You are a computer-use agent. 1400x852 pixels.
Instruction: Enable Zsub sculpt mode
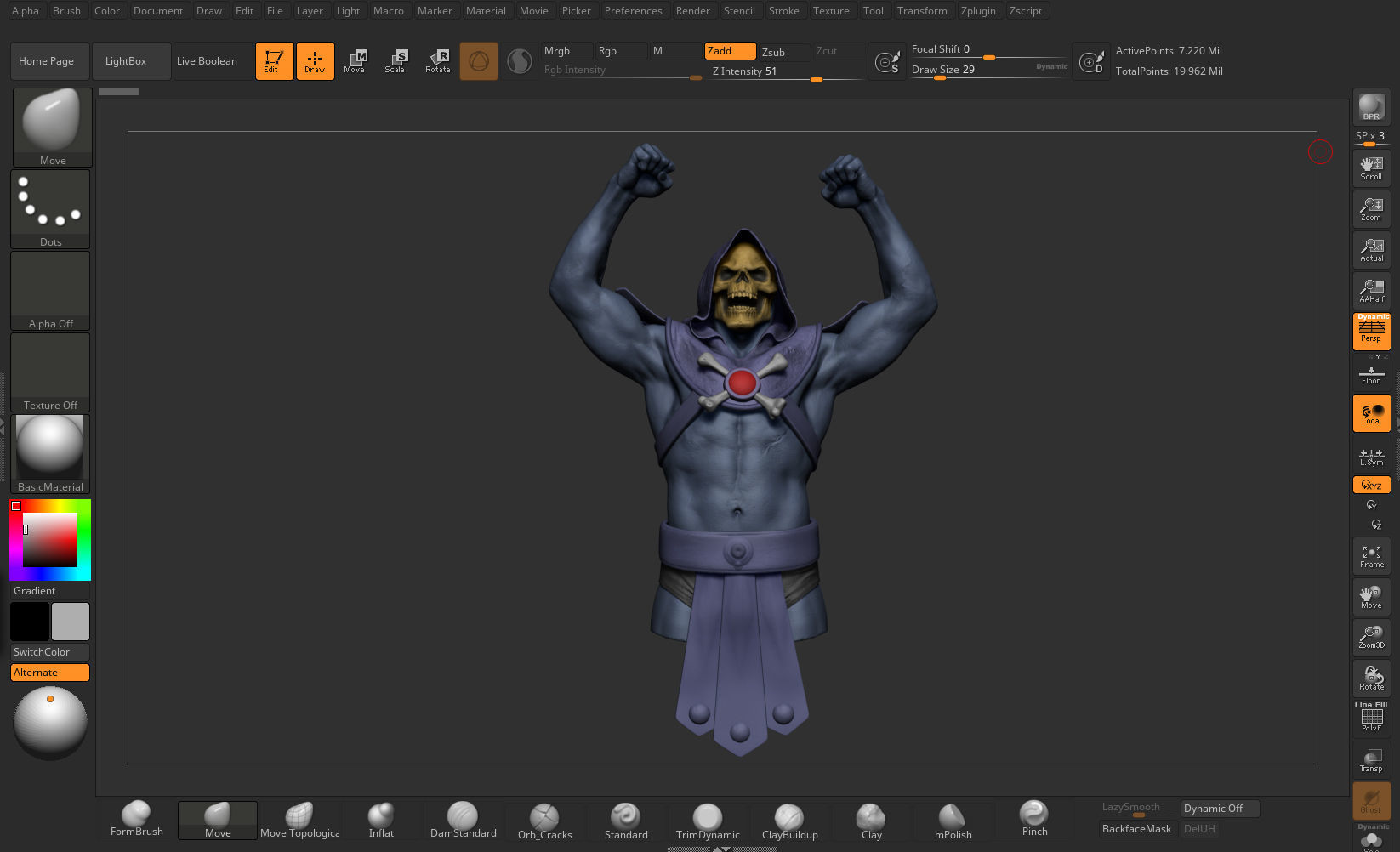pos(784,52)
